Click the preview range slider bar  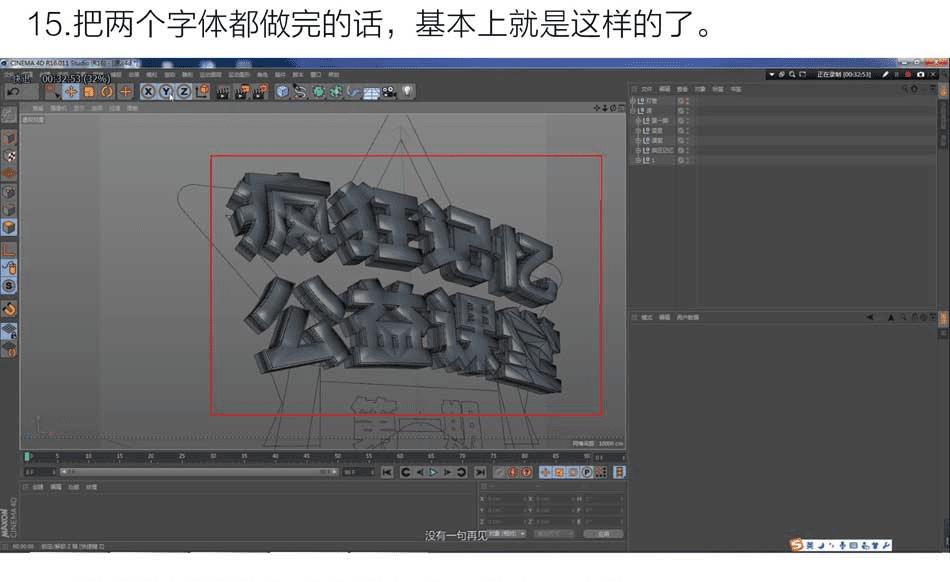(x=198, y=472)
